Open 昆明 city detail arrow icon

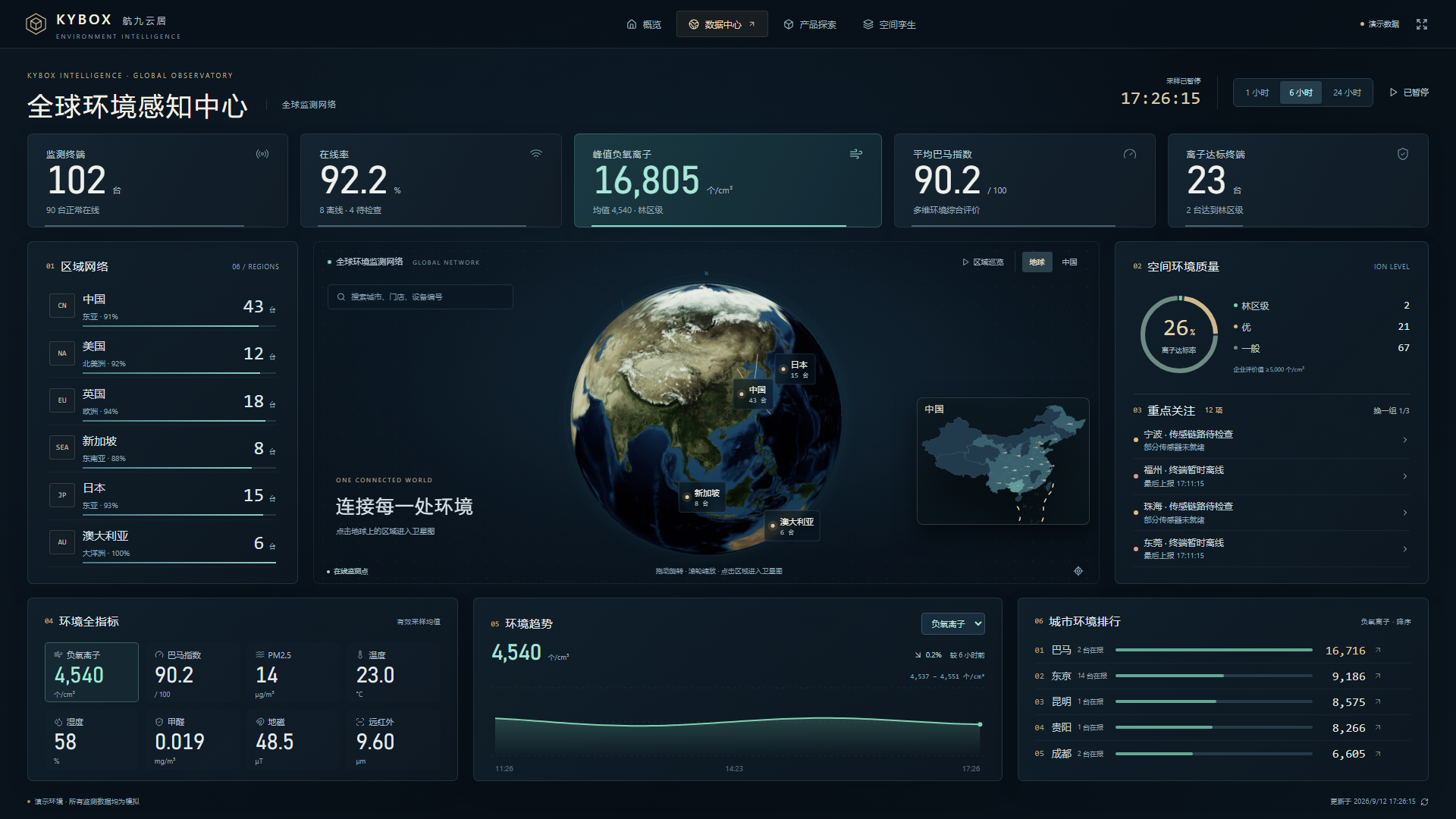1378,701
